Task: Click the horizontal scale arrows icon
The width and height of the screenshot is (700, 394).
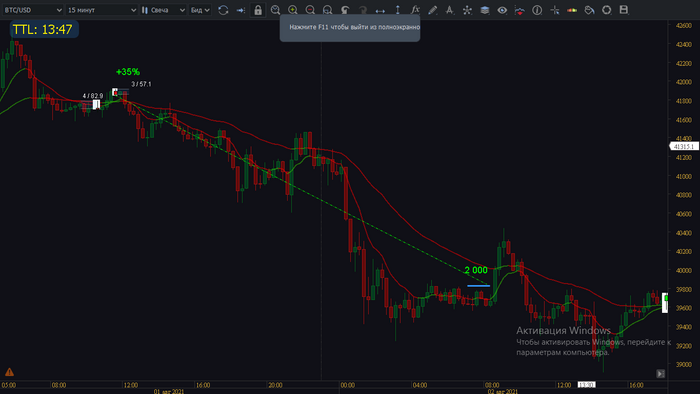Action: click(x=380, y=10)
